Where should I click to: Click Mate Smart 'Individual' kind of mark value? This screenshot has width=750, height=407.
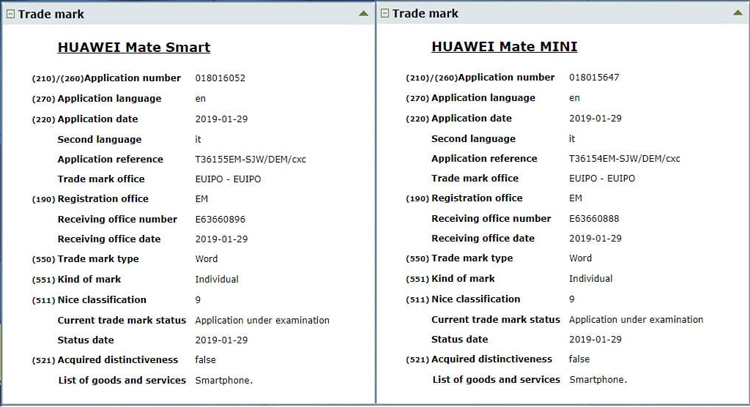coord(217,279)
